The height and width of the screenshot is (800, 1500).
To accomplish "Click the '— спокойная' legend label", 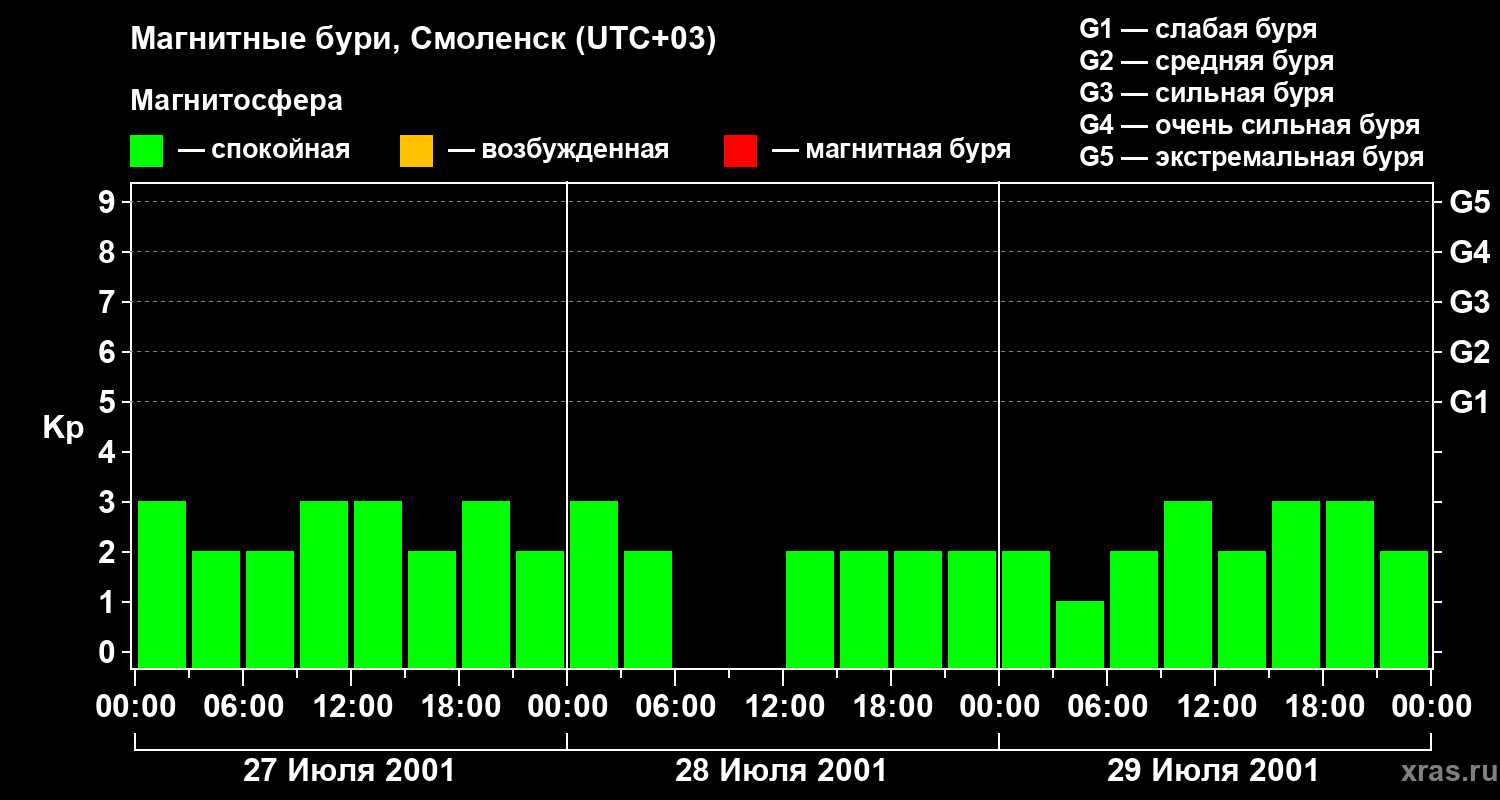I will pos(264,150).
